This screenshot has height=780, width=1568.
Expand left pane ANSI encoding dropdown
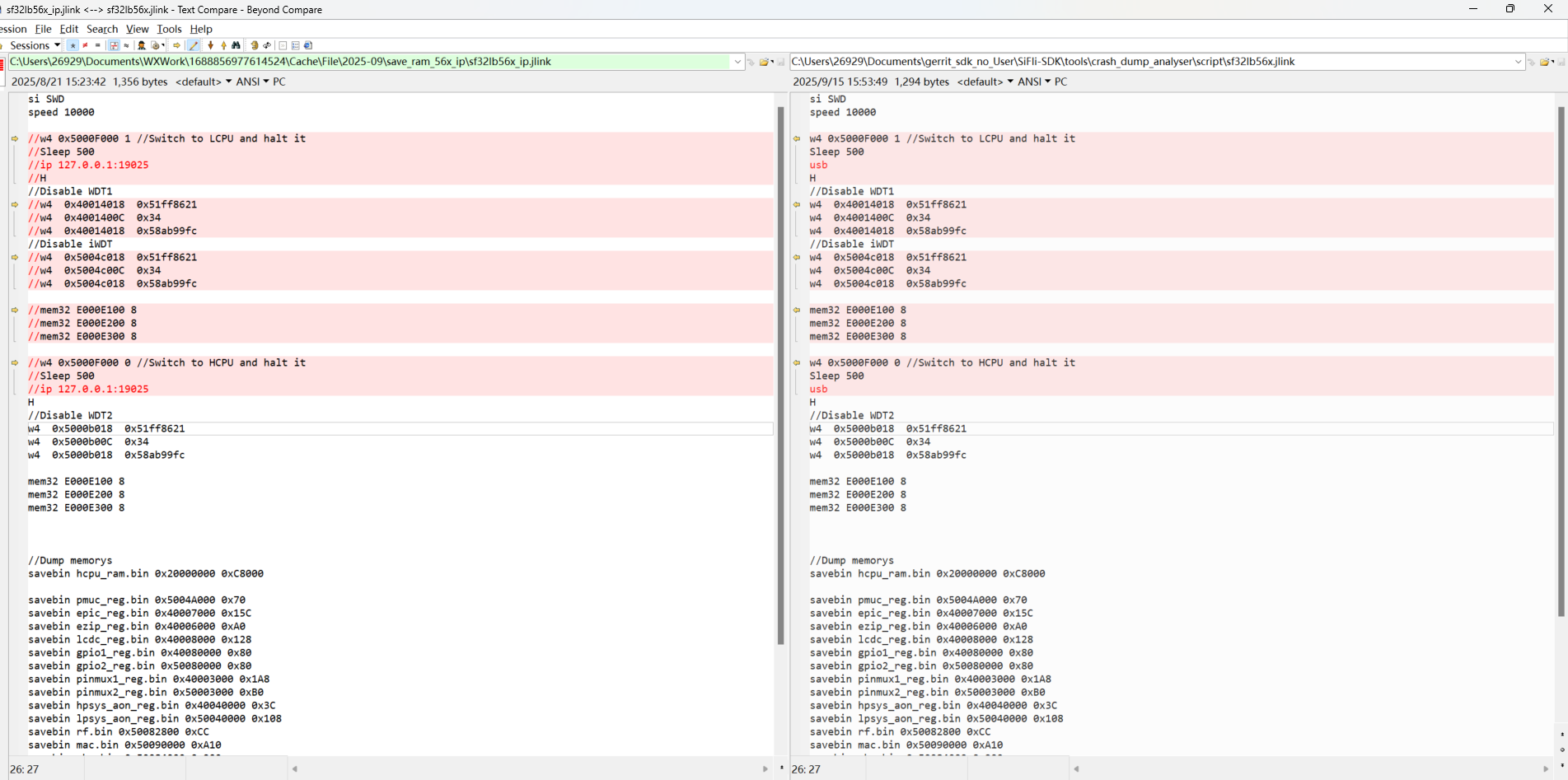(x=253, y=82)
